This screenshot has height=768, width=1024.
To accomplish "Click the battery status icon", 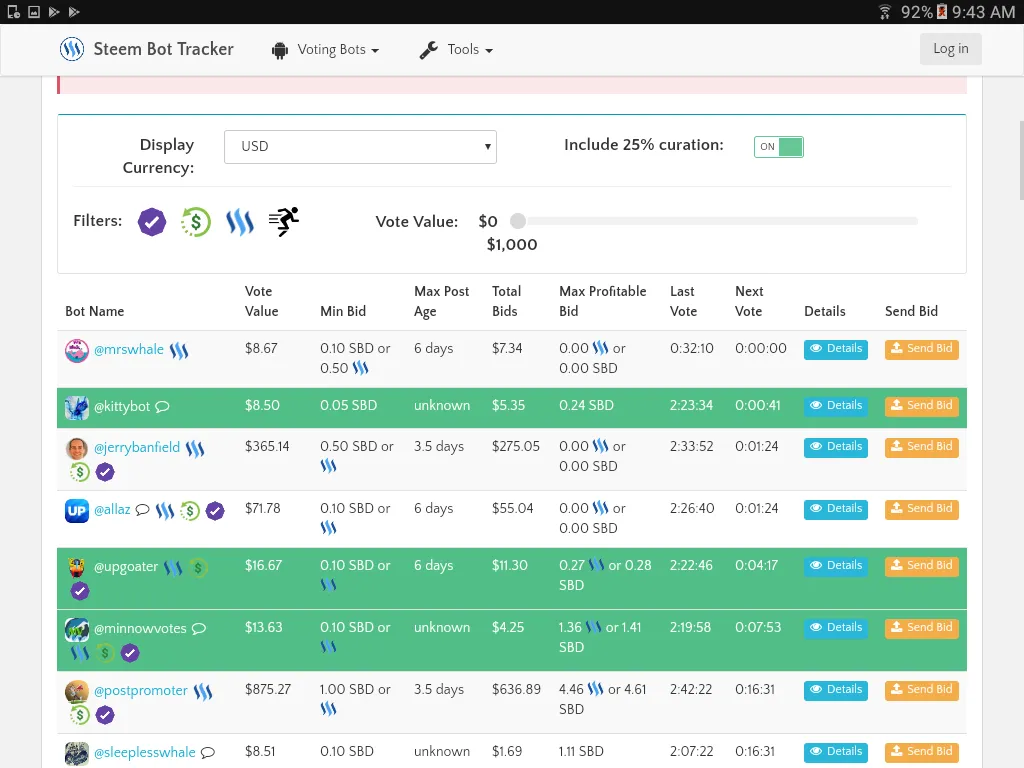I will click(x=942, y=12).
